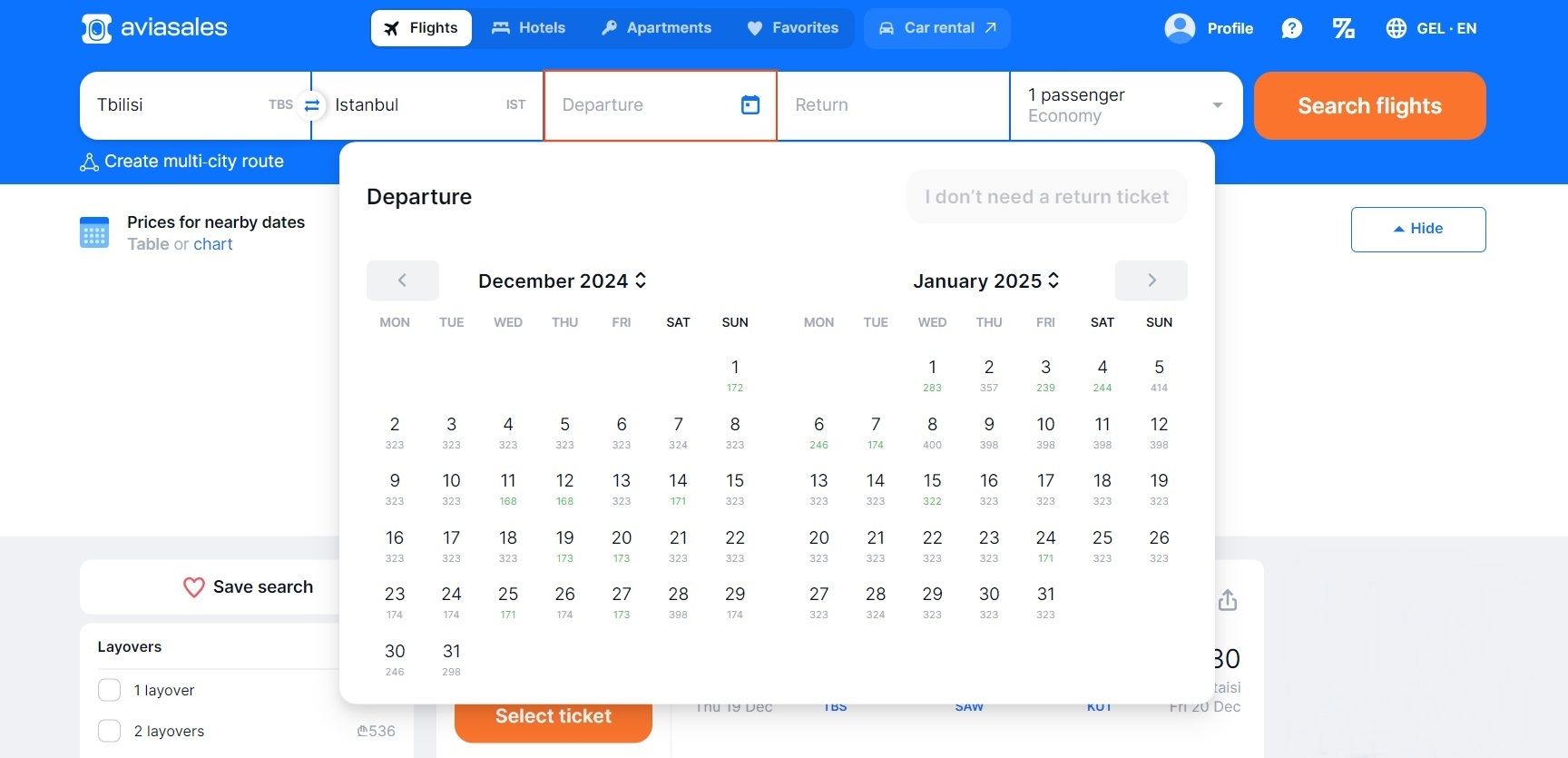Click the share icon beside the calendar
The height and width of the screenshot is (758, 1568).
(1228, 600)
